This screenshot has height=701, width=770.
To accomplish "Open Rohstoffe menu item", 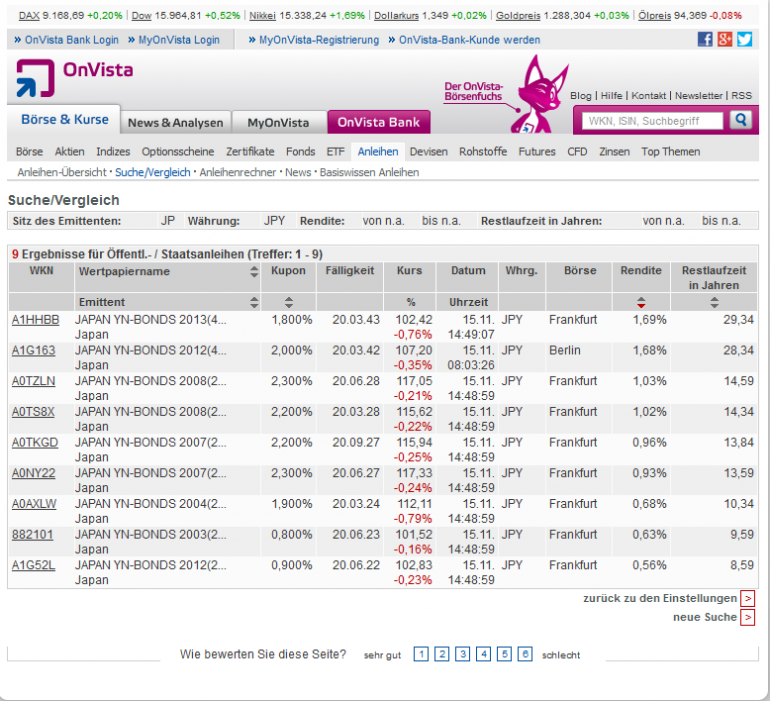I will (483, 152).
